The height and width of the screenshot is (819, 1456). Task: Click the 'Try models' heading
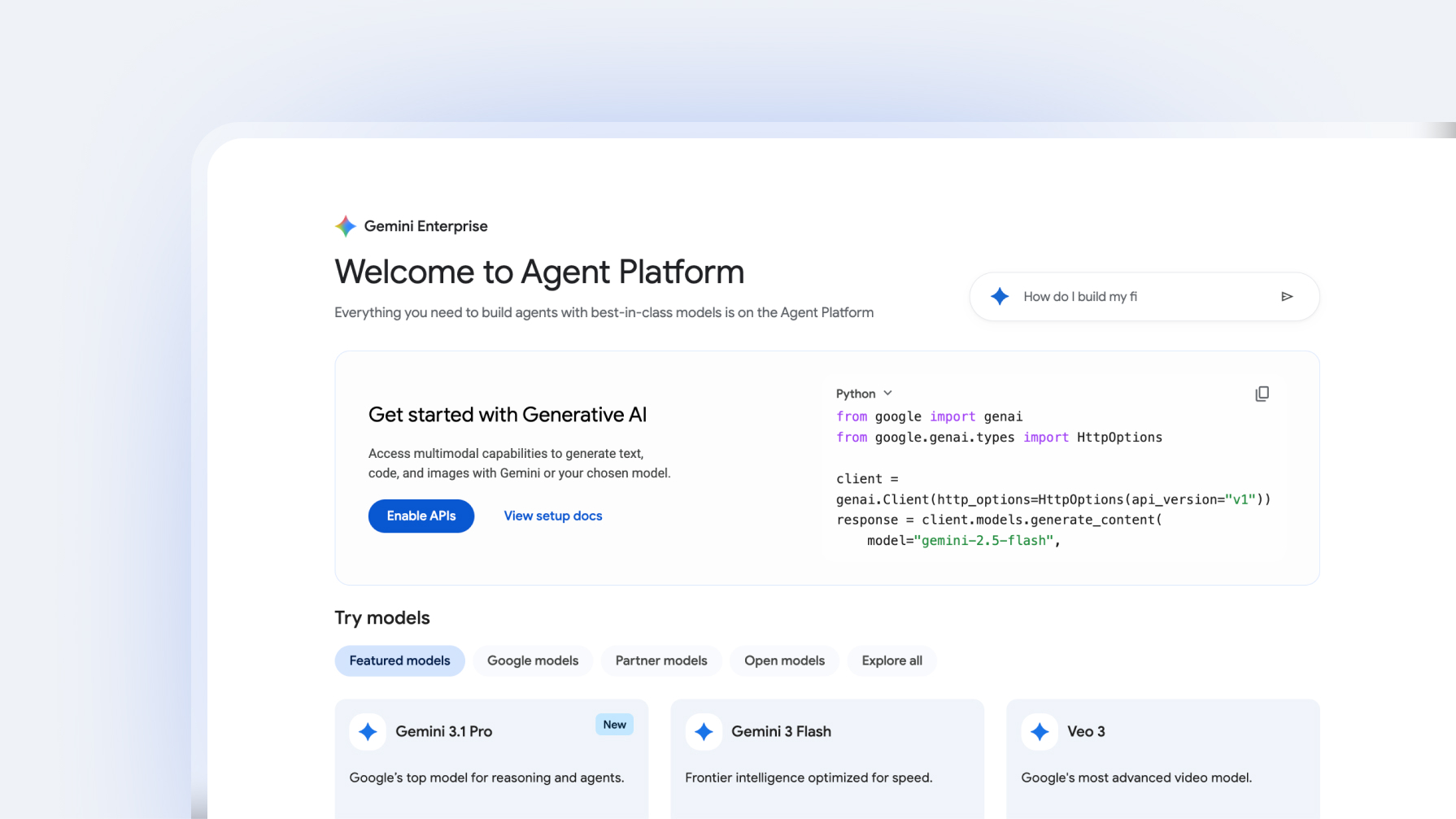click(382, 618)
